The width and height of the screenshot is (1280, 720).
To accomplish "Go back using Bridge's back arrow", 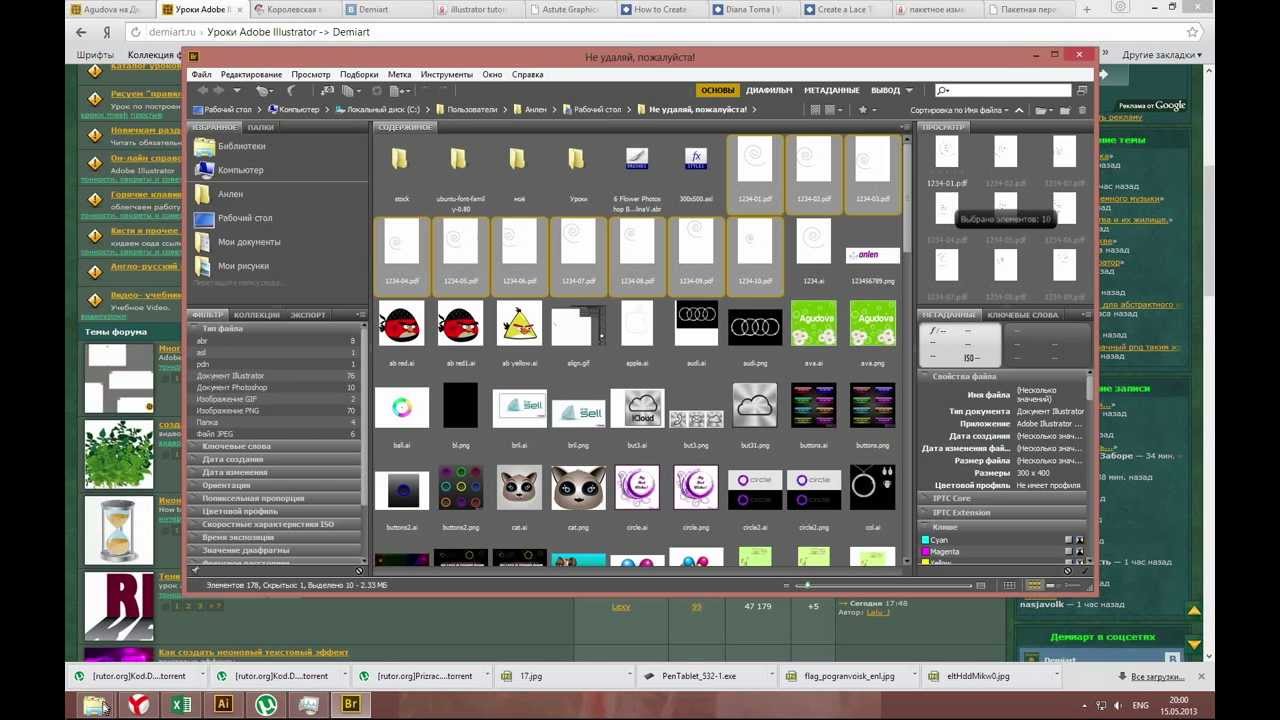I will [202, 90].
